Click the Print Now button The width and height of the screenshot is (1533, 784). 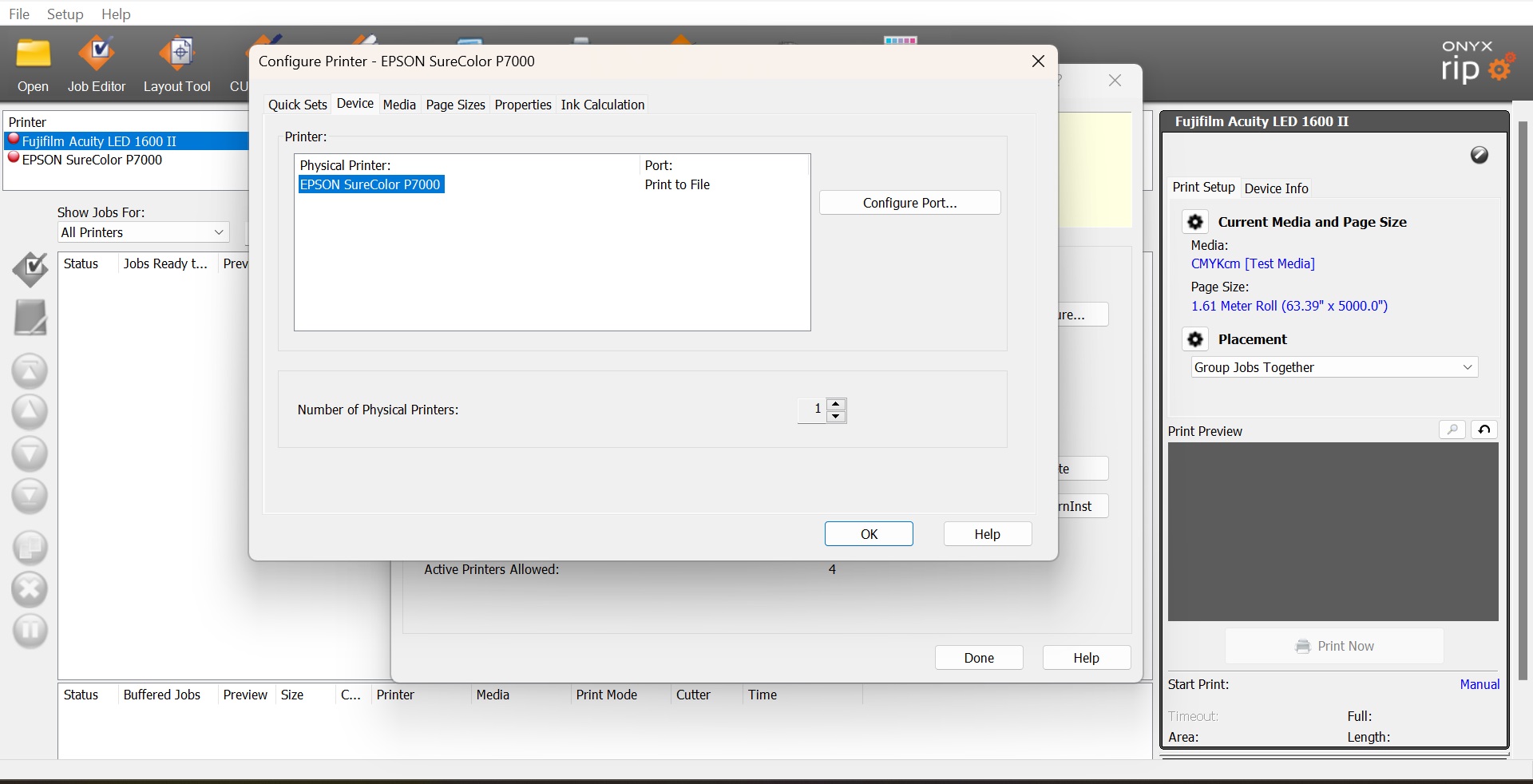click(1334, 646)
